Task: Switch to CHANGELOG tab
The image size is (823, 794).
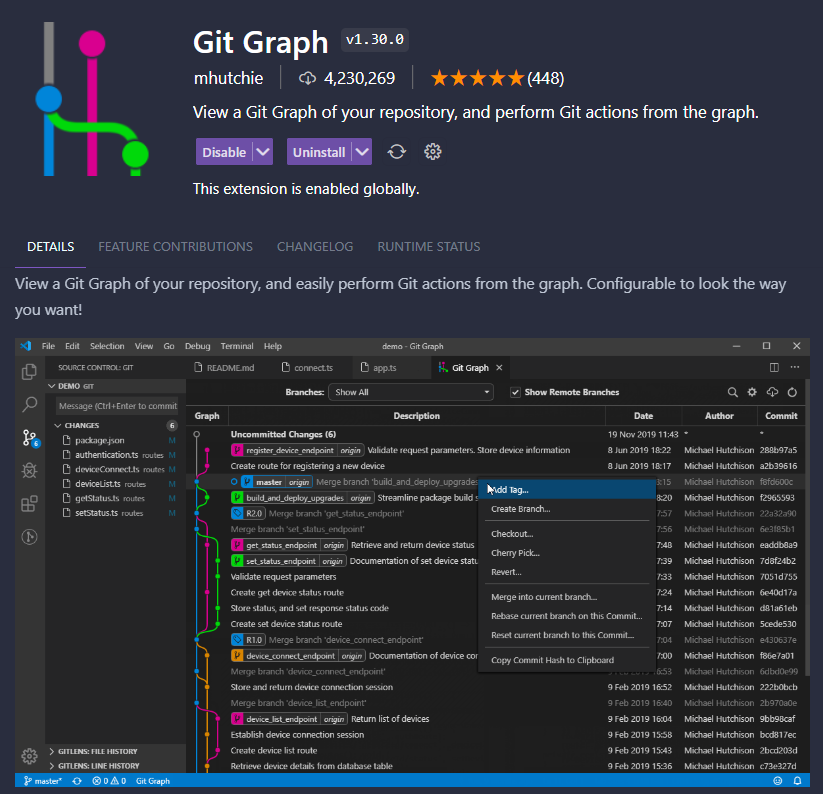Action: [315, 247]
